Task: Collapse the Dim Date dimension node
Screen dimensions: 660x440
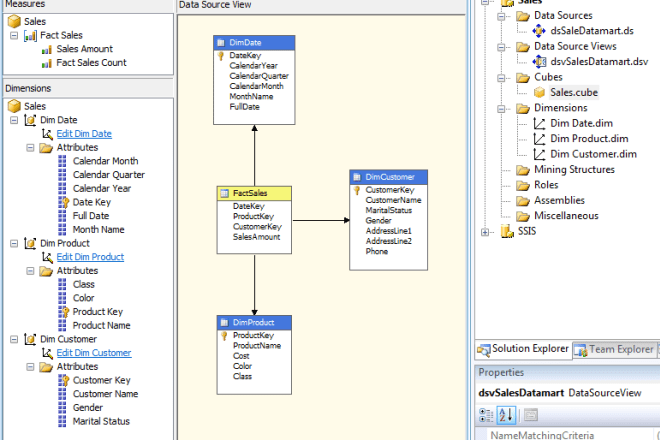Action: [x=14, y=120]
